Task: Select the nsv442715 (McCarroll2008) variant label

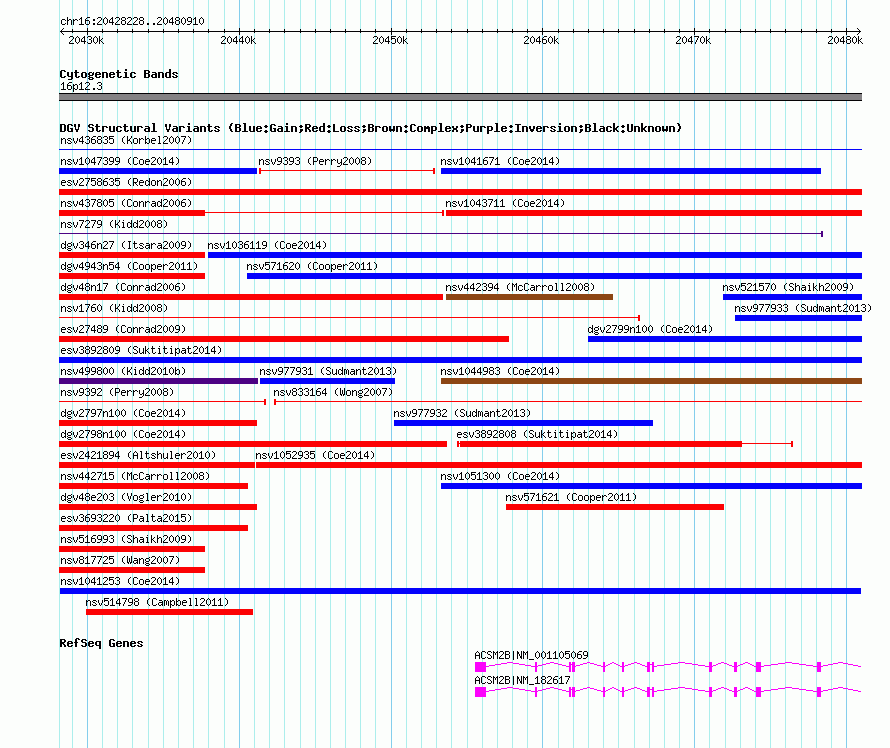Action: 135,476
